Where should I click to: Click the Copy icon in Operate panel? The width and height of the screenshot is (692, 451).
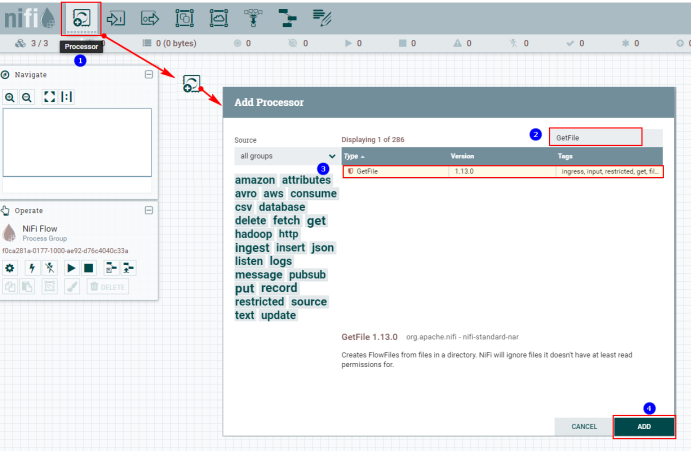[x=10, y=287]
